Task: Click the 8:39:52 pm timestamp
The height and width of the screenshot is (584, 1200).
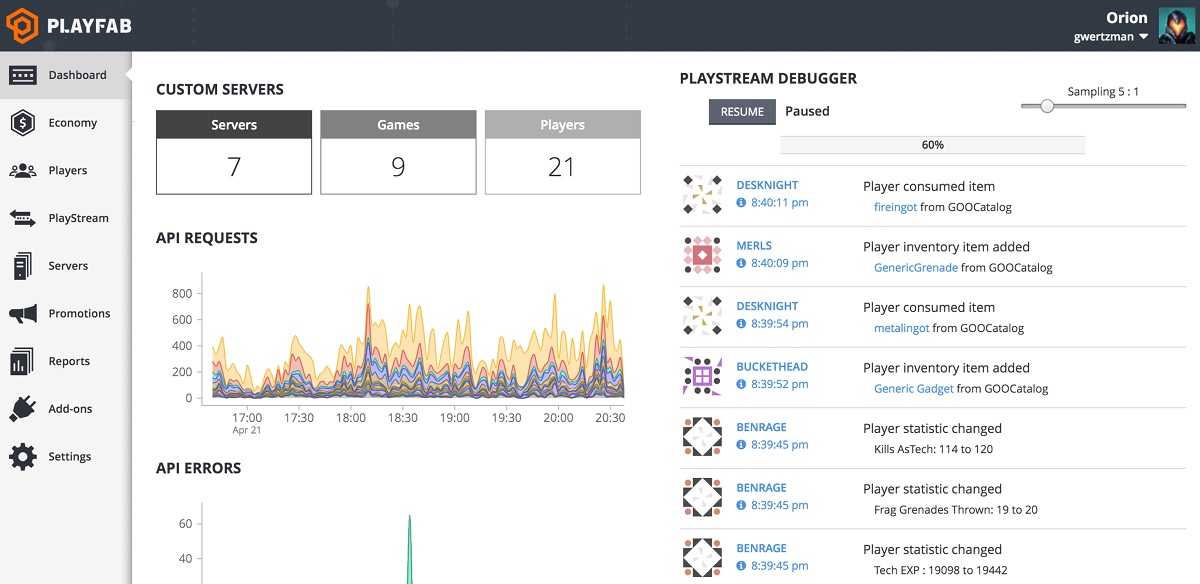Action: [x=779, y=385]
